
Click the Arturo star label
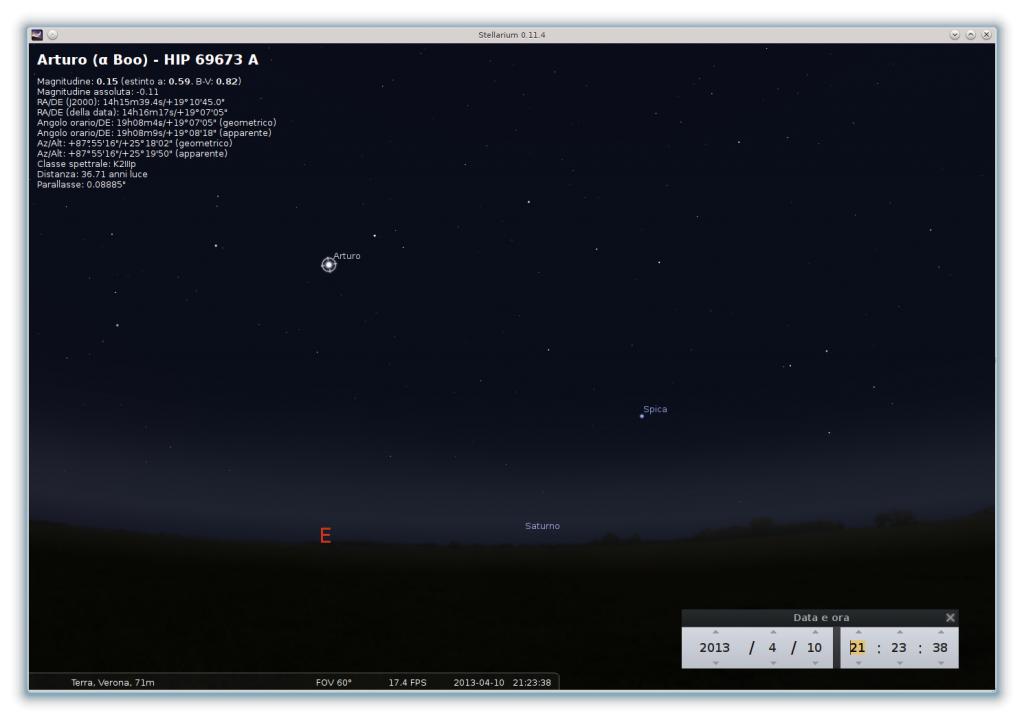(x=347, y=255)
